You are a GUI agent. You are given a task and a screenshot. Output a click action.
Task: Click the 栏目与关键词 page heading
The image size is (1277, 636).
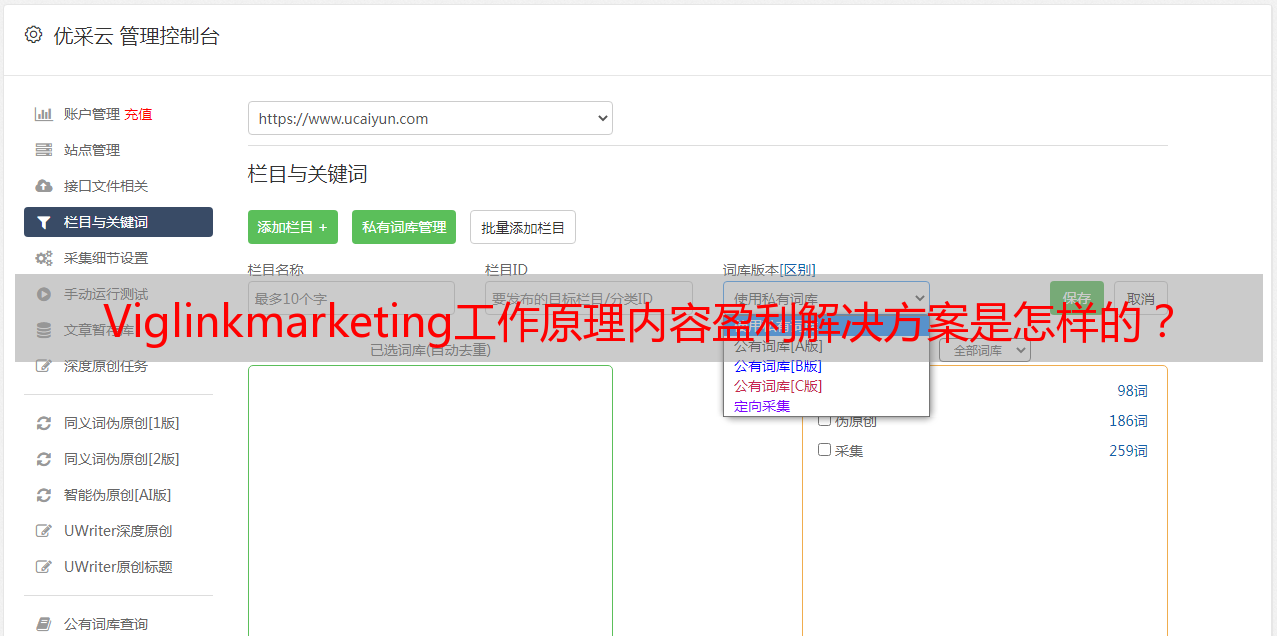tap(308, 174)
